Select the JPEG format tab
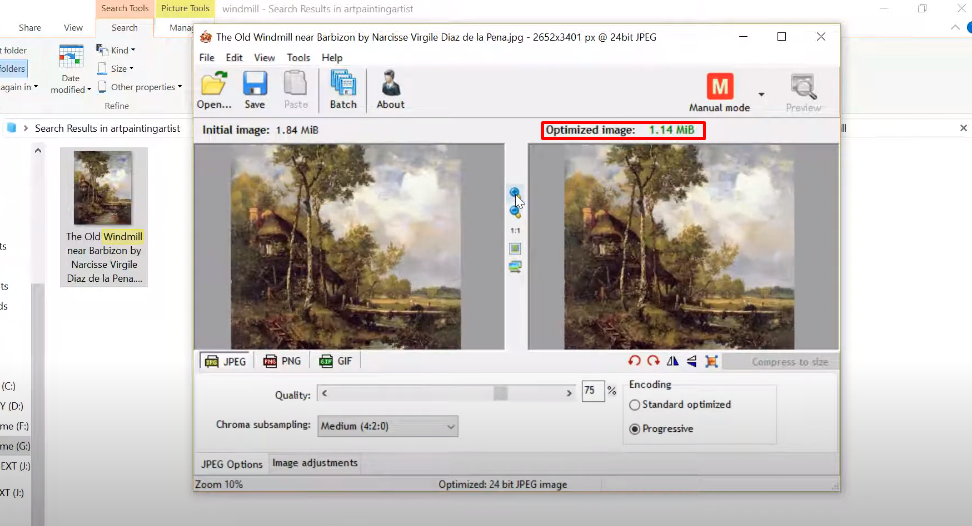 pyautogui.click(x=226, y=361)
